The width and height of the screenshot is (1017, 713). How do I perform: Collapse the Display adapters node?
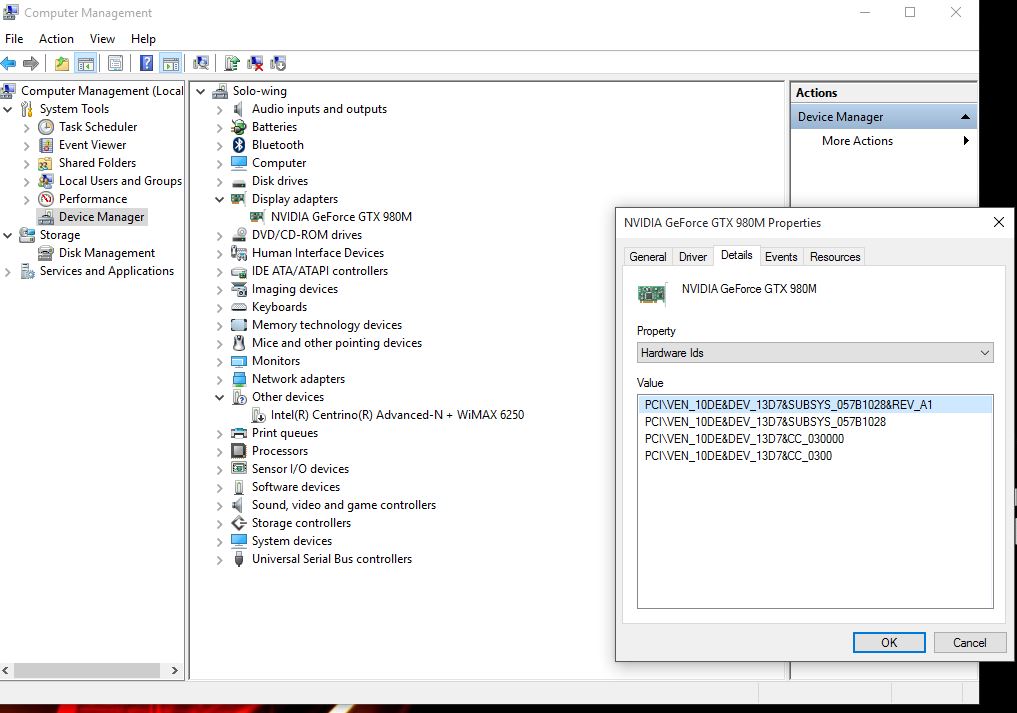[219, 199]
